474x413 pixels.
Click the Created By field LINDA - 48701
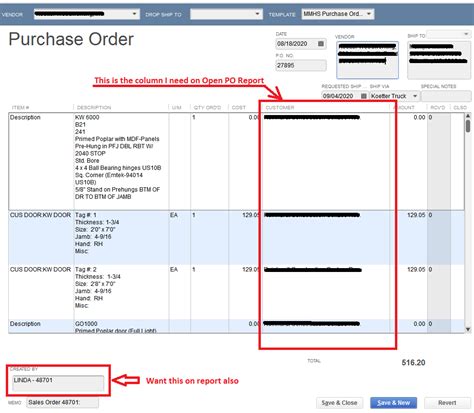coord(58,383)
